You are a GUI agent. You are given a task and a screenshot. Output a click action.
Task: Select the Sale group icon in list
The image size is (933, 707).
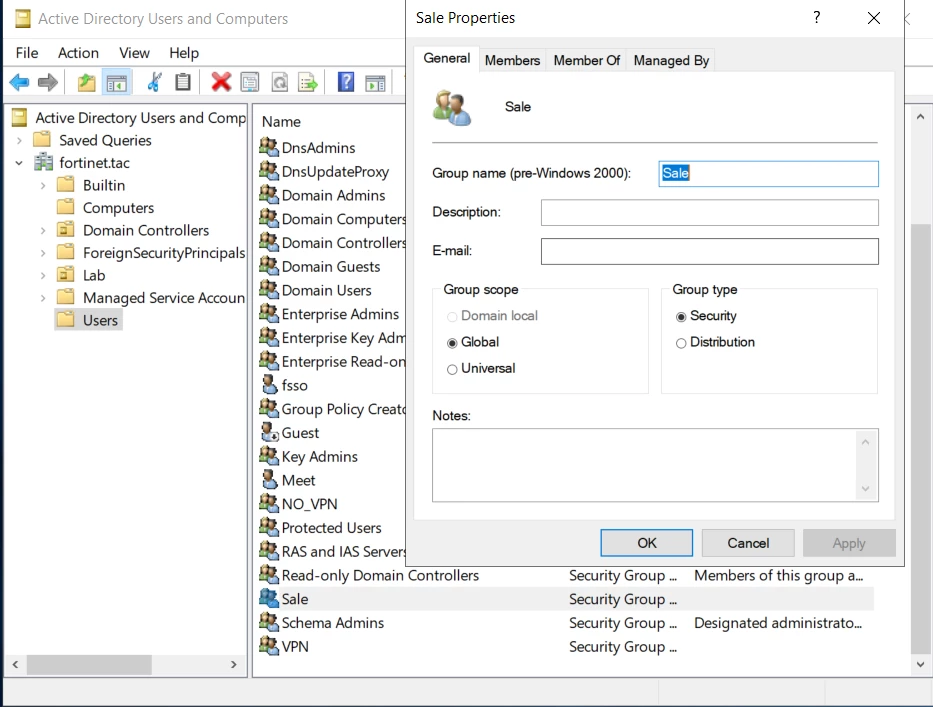[269, 598]
